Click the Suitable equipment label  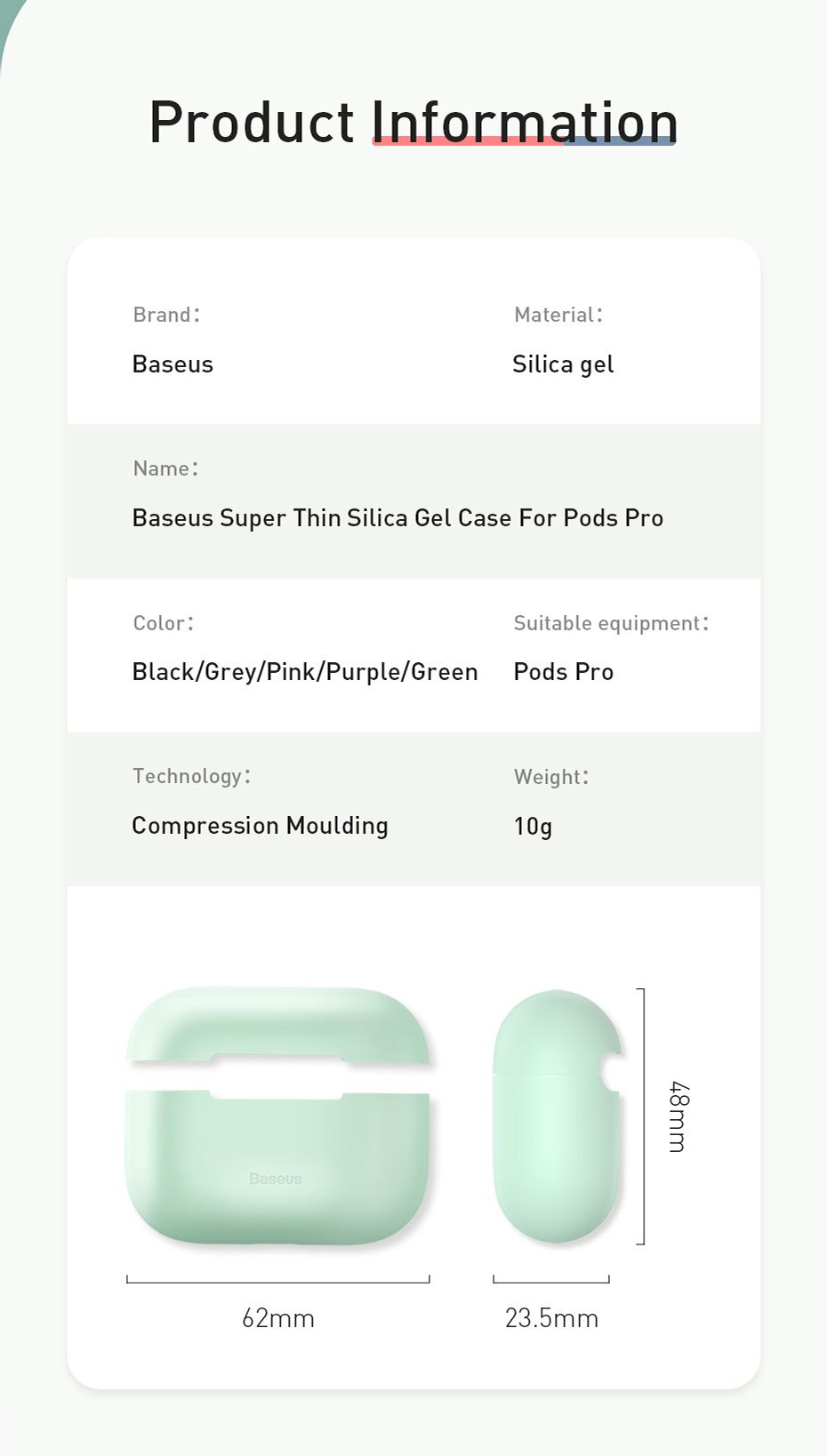pos(611,623)
